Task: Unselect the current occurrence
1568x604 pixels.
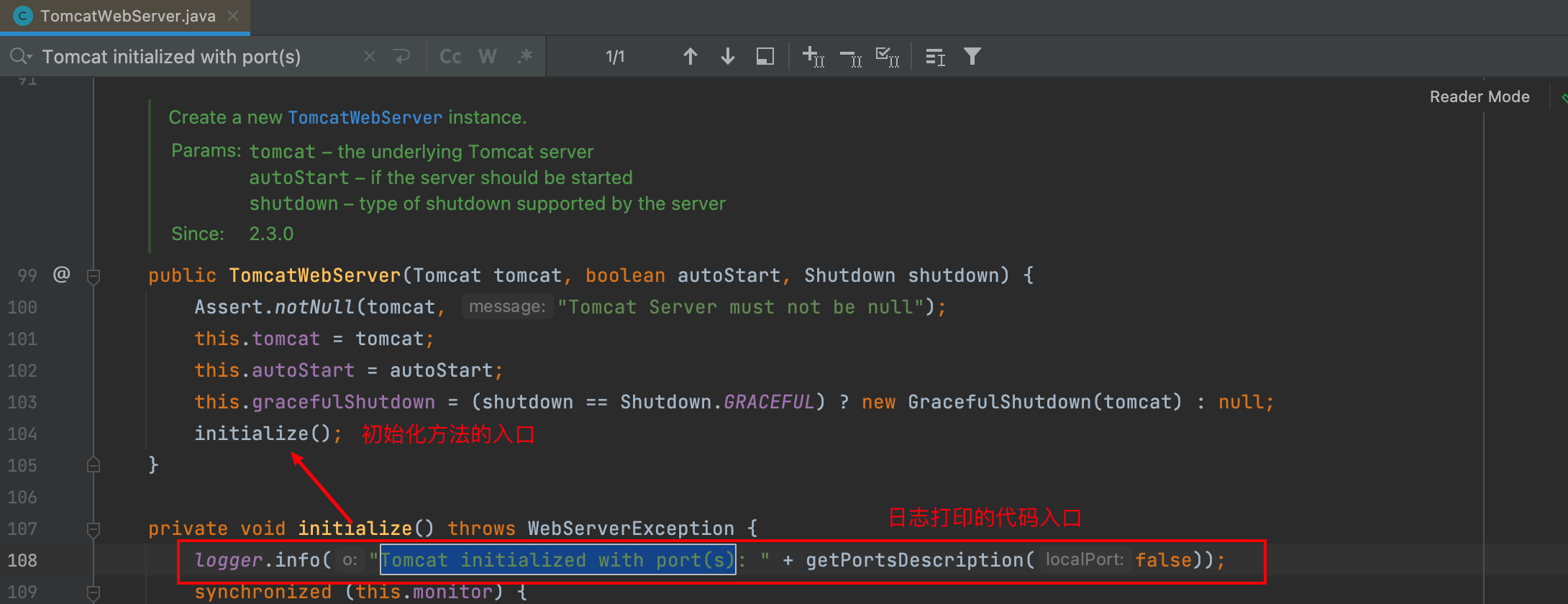Action: pyautogui.click(x=851, y=57)
